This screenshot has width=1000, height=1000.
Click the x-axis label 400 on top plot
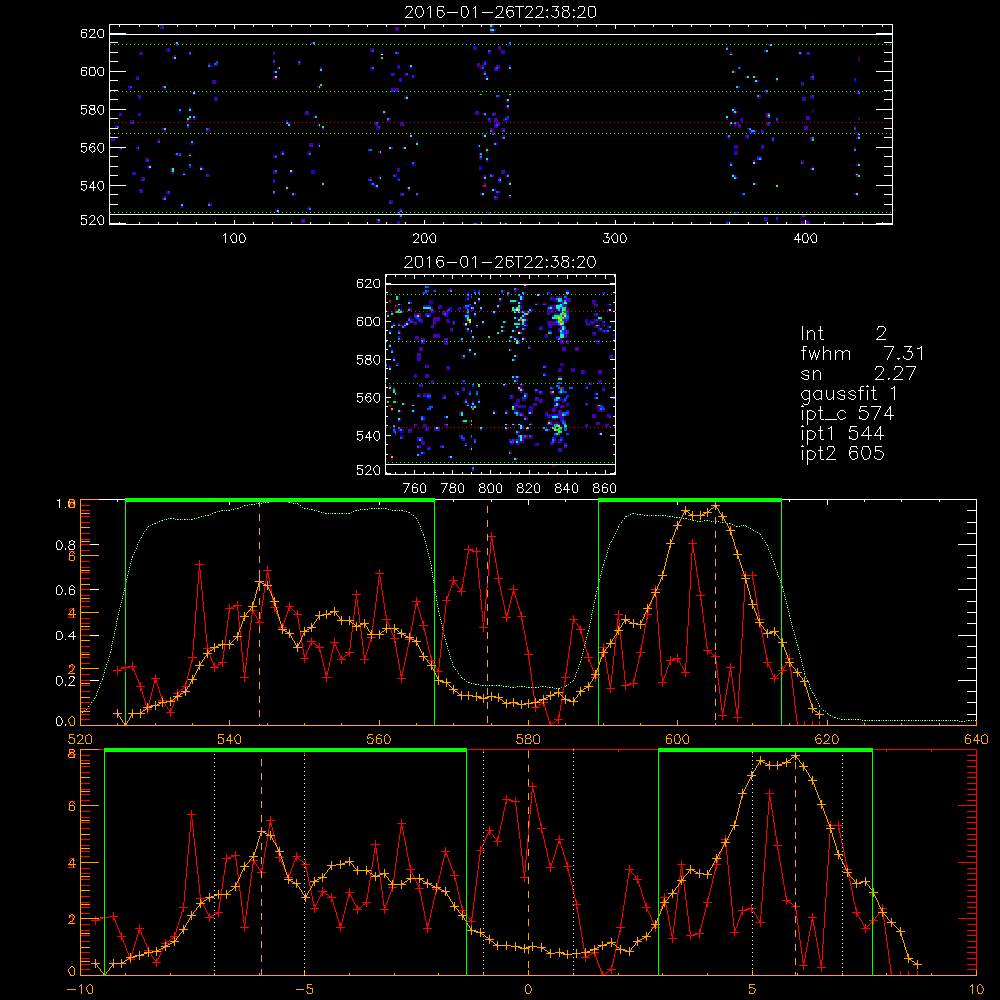[805, 239]
